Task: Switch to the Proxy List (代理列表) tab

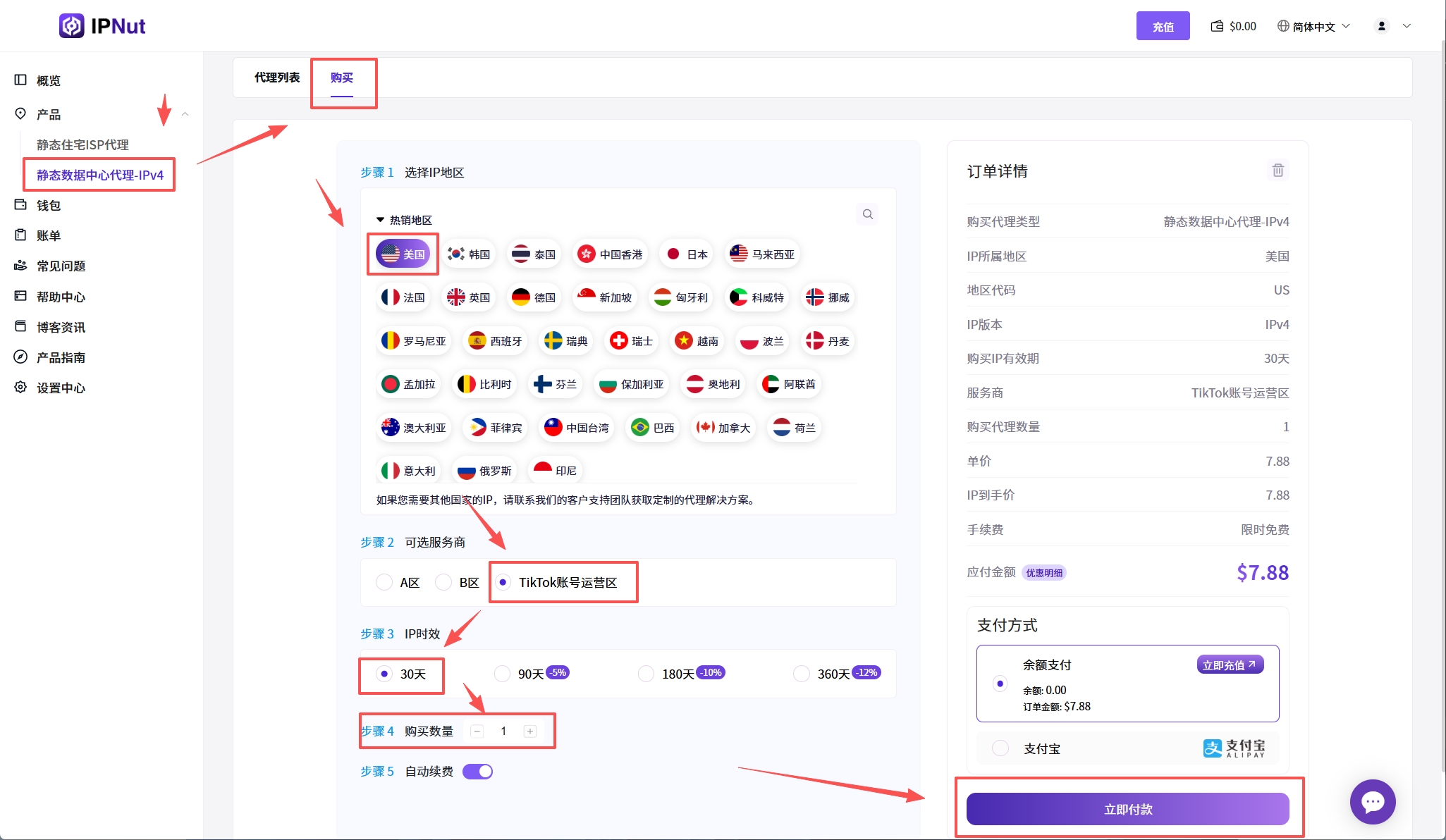Action: click(277, 78)
